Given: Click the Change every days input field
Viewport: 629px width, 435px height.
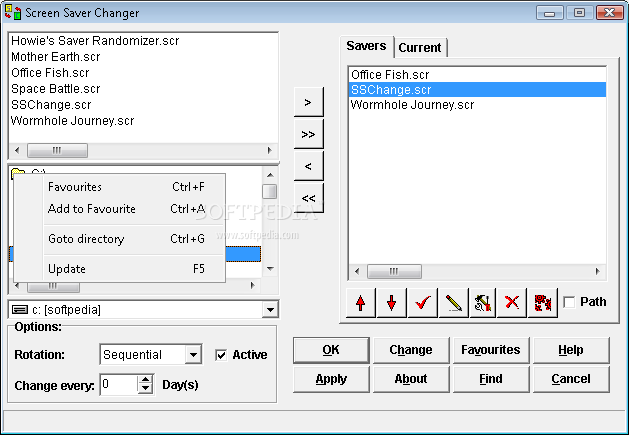Looking at the screenshot, I should point(119,384).
